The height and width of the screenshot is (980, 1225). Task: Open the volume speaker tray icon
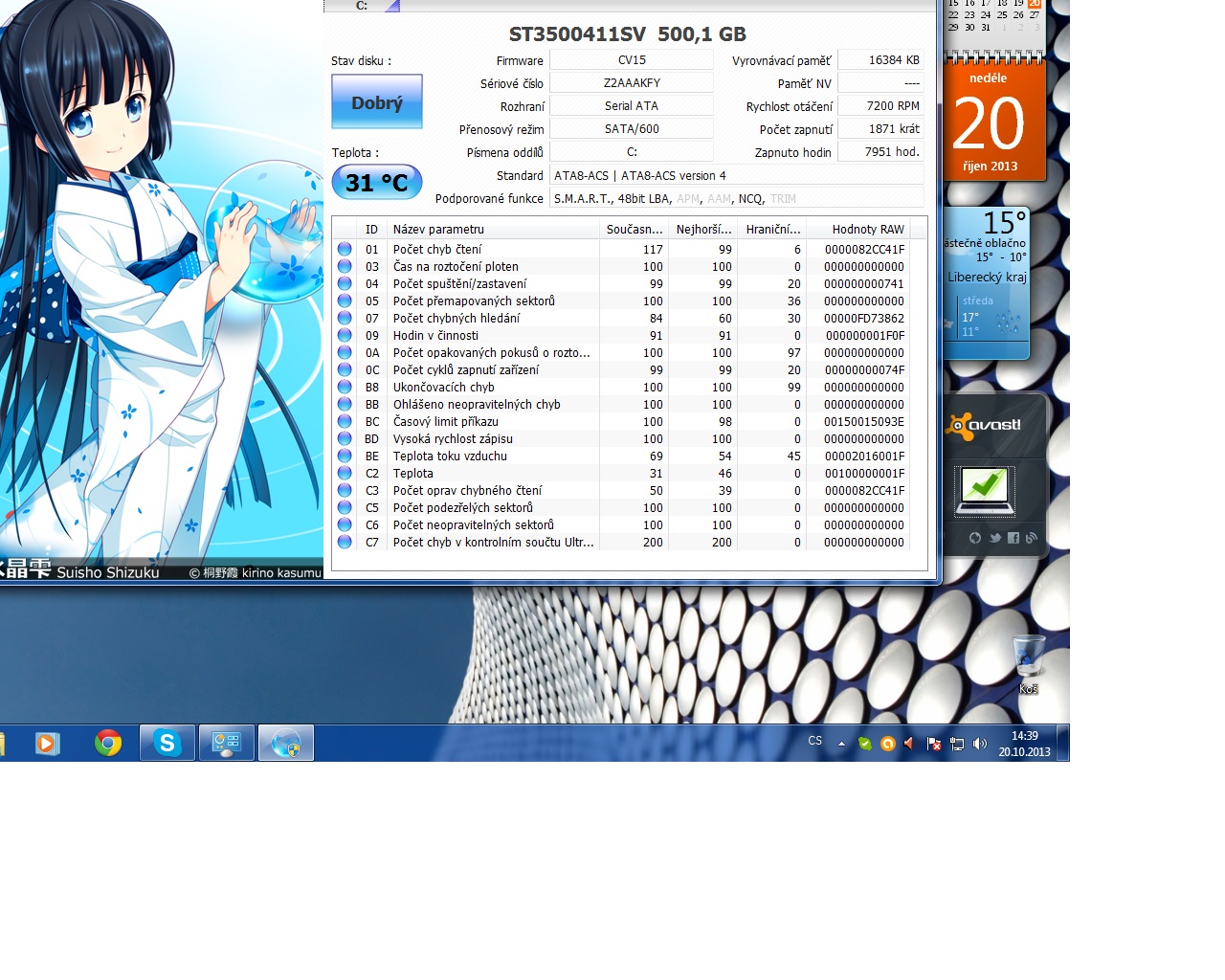tap(980, 744)
